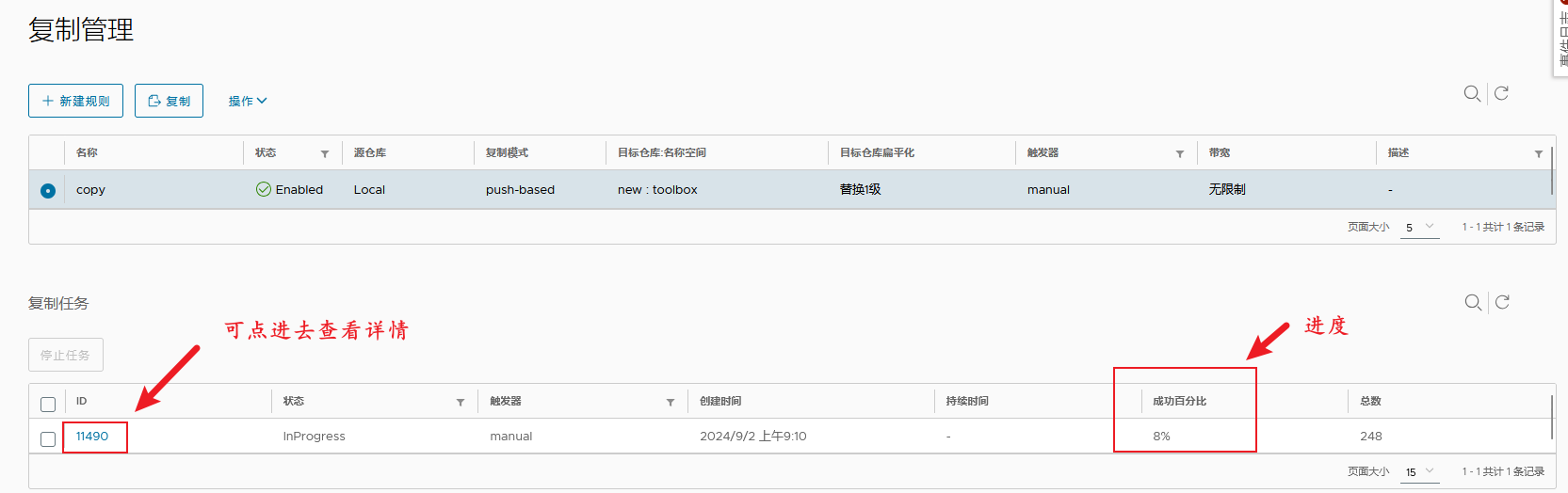Filter rules by 状态 column
This screenshot has height=493, width=1568.
point(325,153)
